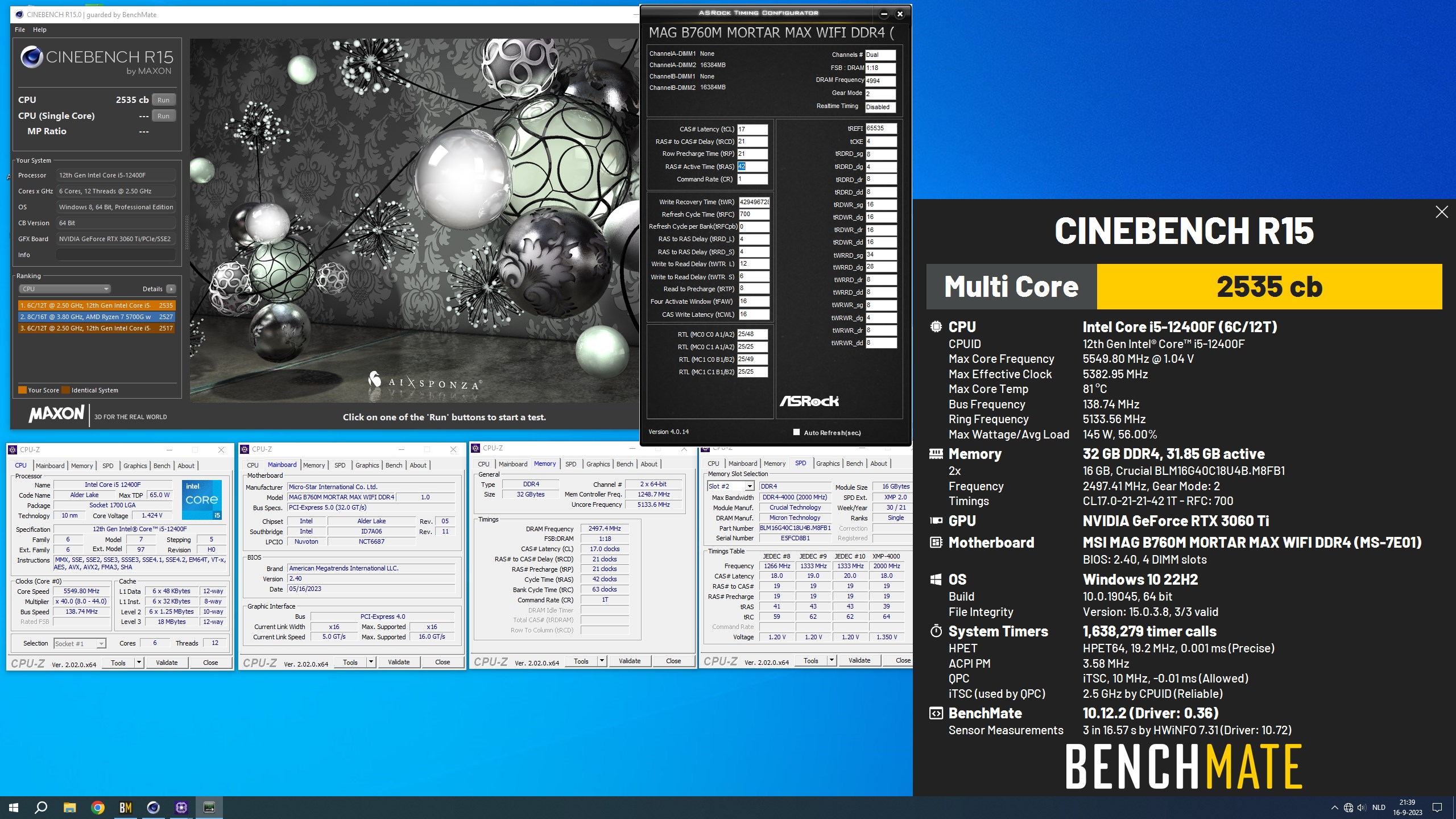
Task: Open NLD input language indicator
Action: click(x=1379, y=808)
